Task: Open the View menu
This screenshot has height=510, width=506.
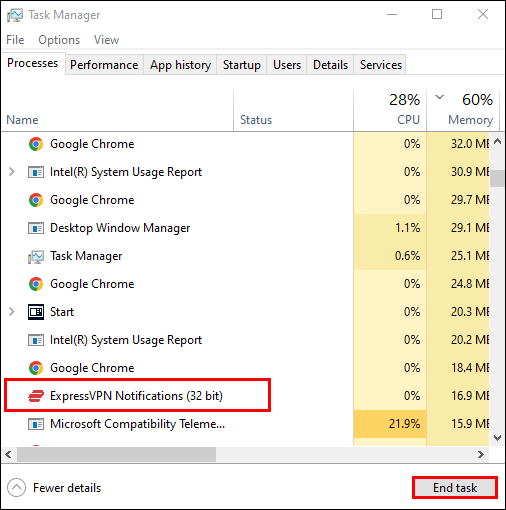Action: pos(106,40)
